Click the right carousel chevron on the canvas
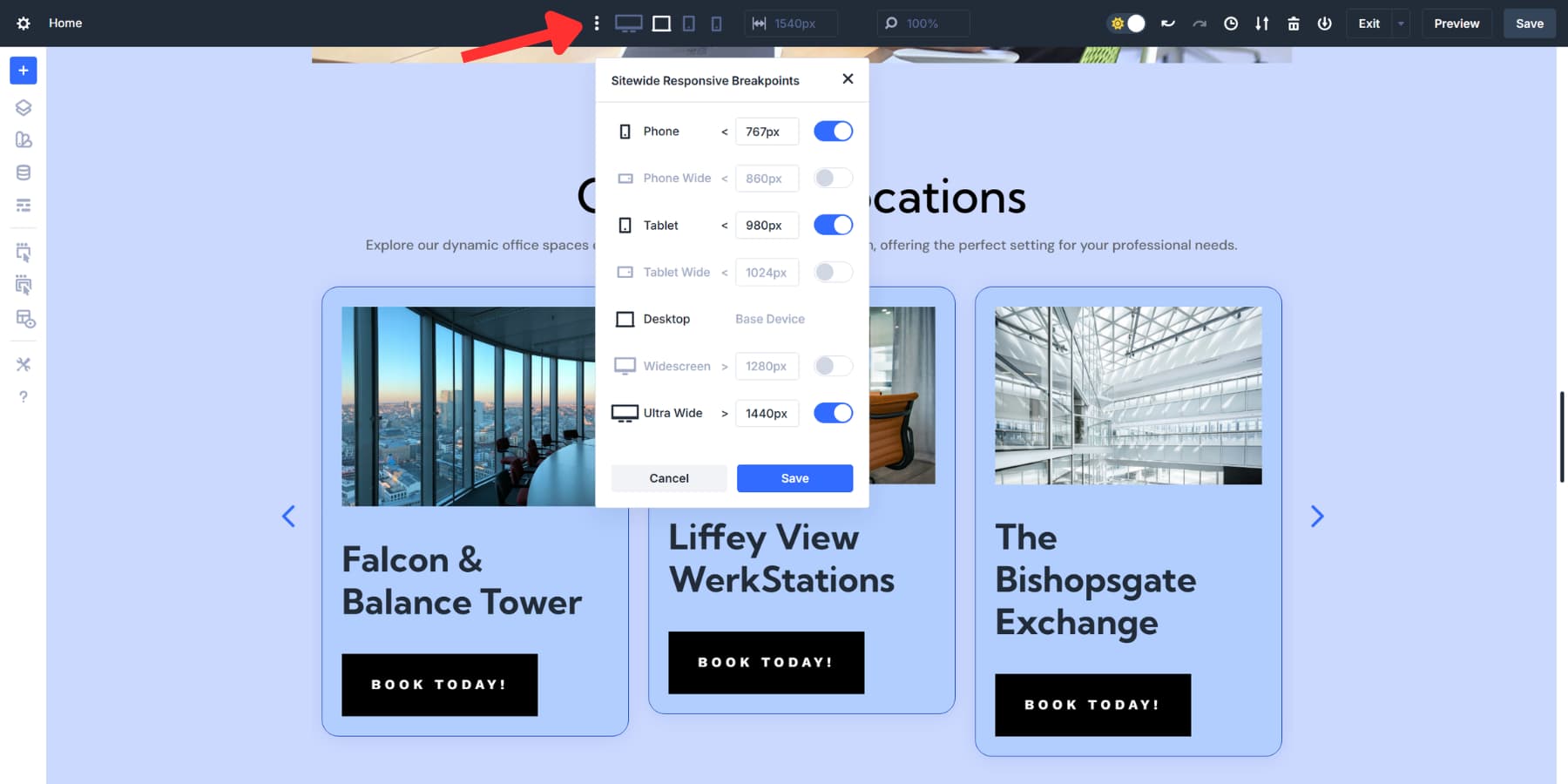Image resolution: width=1568 pixels, height=784 pixels. [x=1317, y=516]
